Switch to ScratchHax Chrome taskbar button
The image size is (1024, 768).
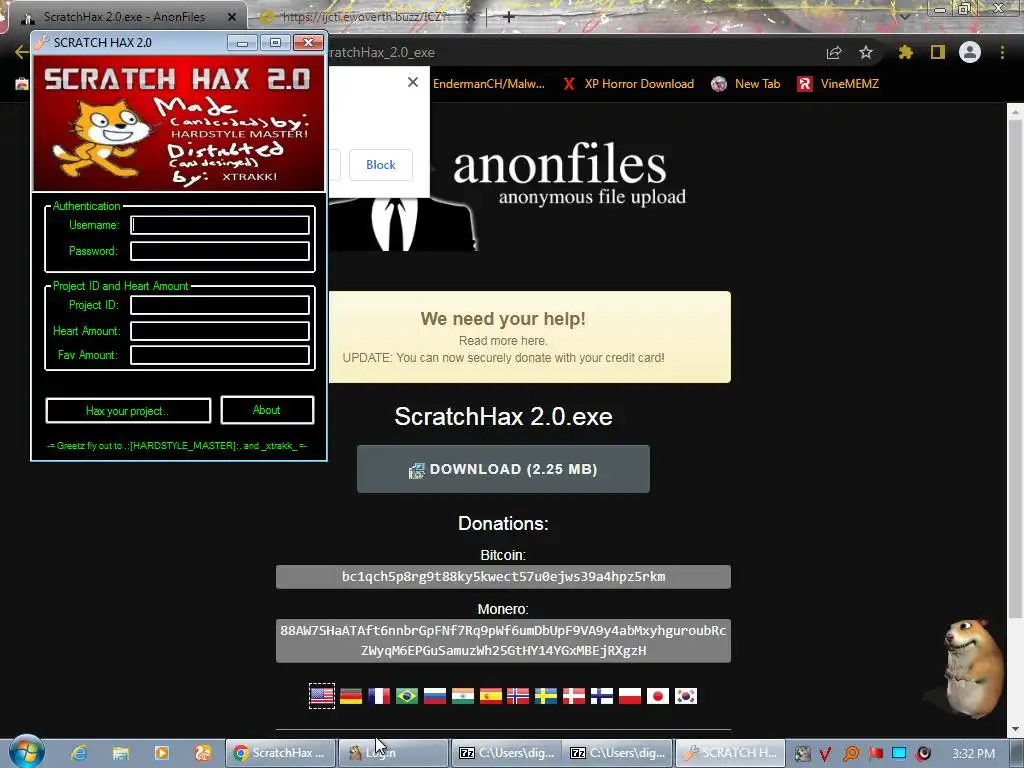point(280,753)
